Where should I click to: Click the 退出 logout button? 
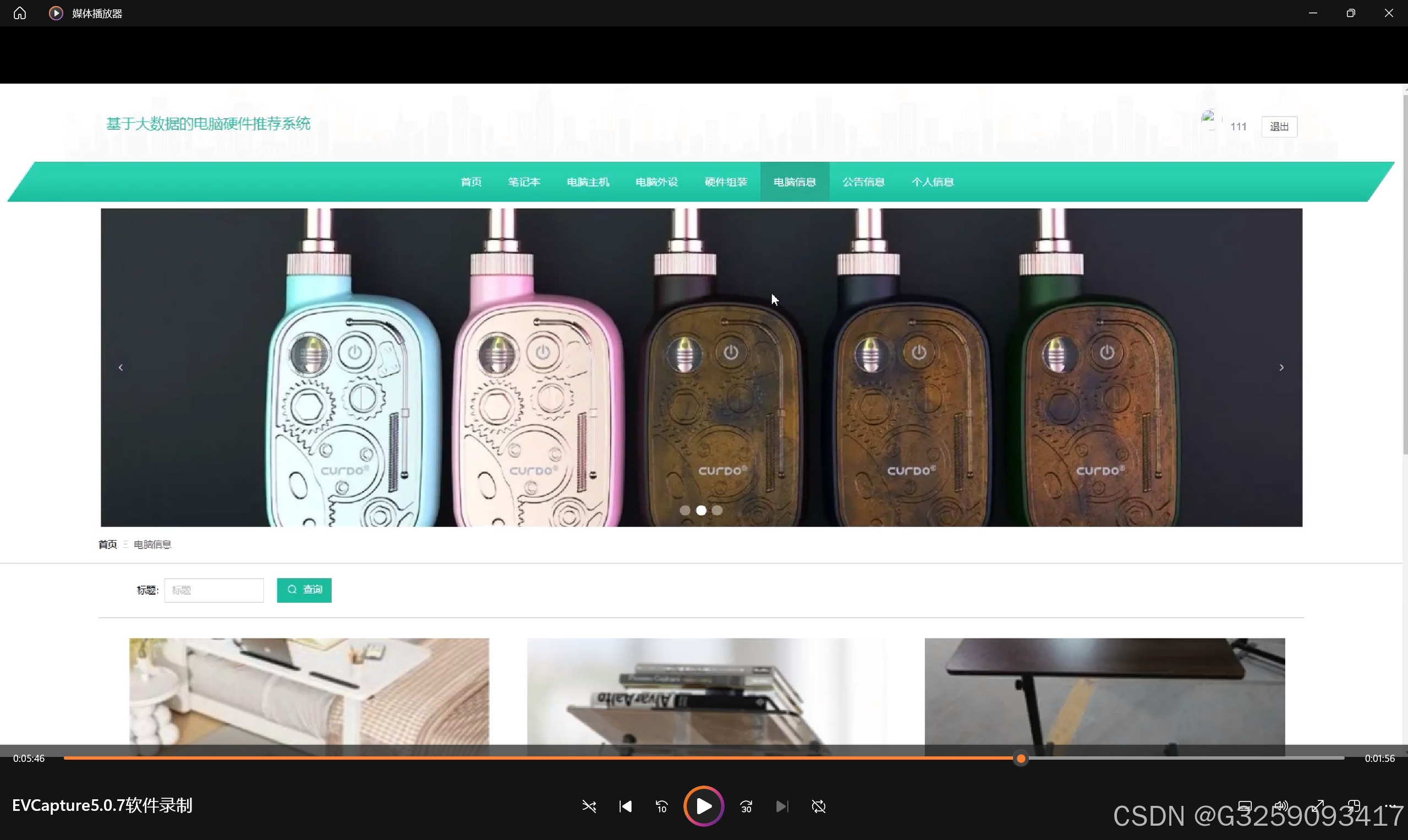pos(1279,126)
